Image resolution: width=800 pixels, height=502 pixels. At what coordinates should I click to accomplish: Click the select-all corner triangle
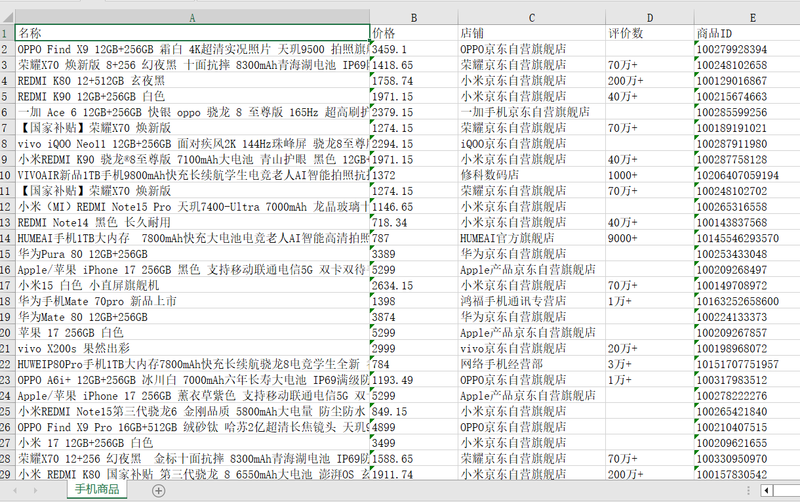coord(7,17)
